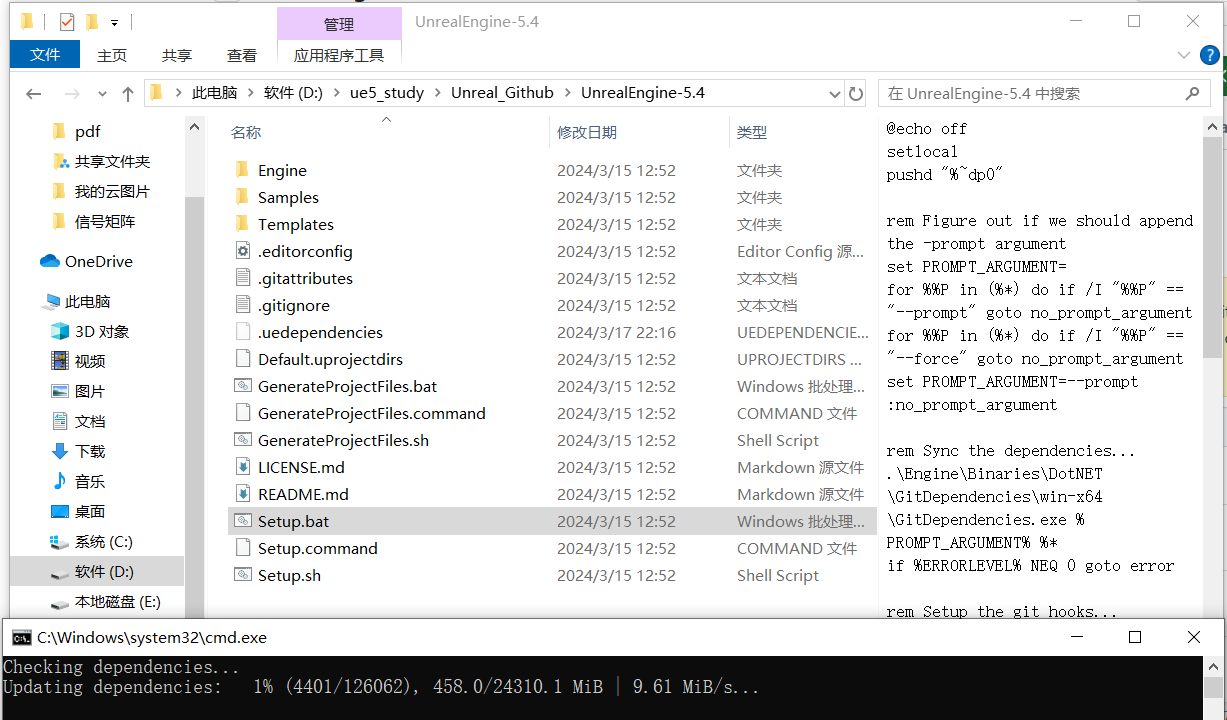This screenshot has height=720, width=1227.
Task: Go up one folder level with the Up arrow
Action: coord(128,93)
